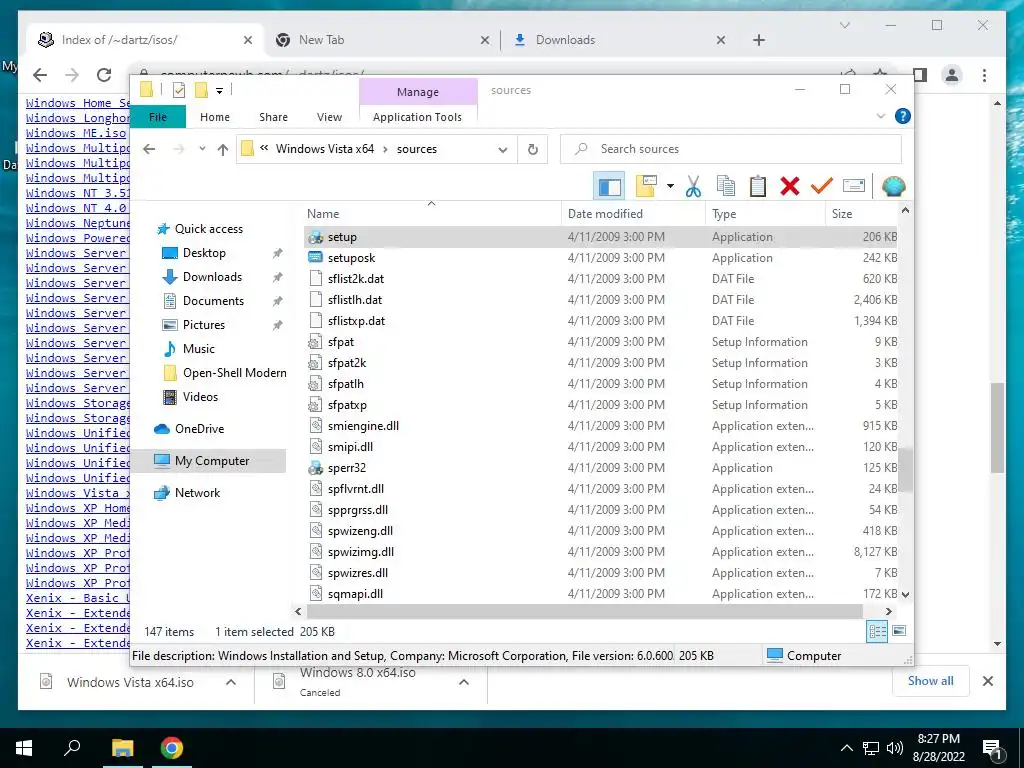Click the Copy icon in Explorer toolbar
This screenshot has height=768, width=1024.
(x=726, y=187)
